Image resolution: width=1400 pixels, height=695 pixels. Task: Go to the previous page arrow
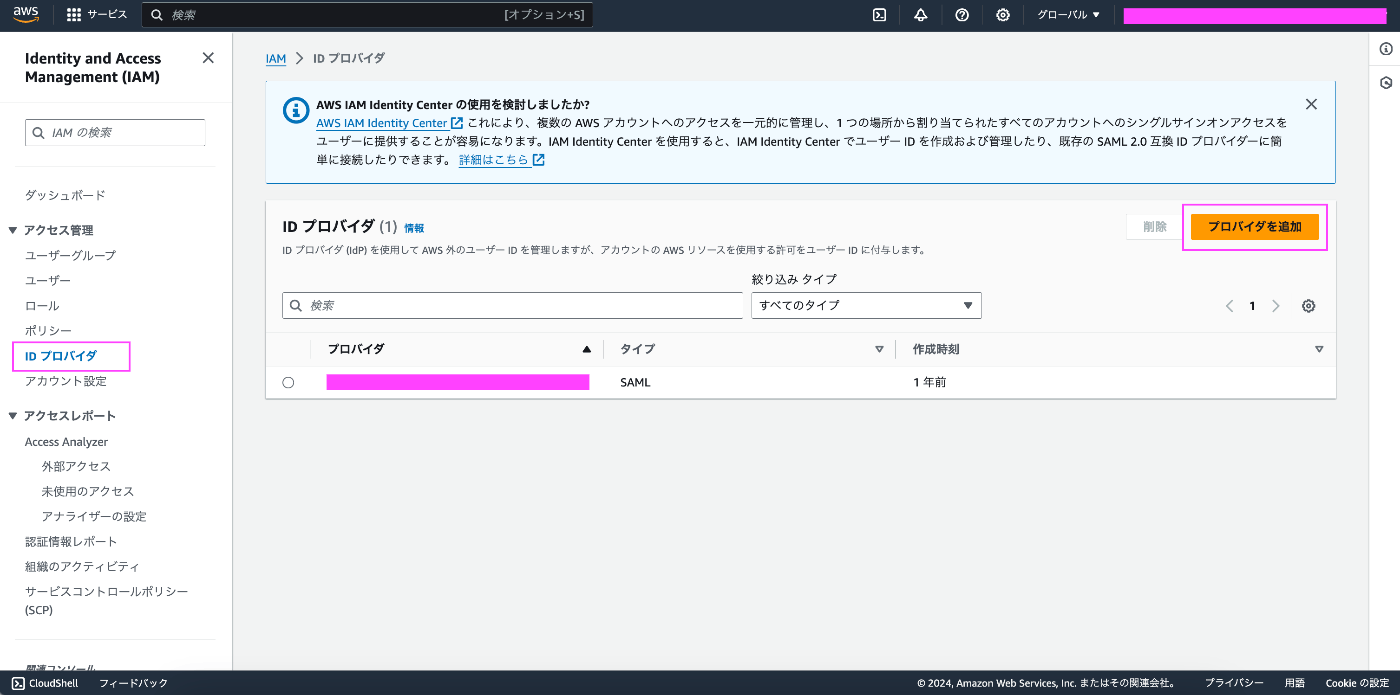(1229, 306)
